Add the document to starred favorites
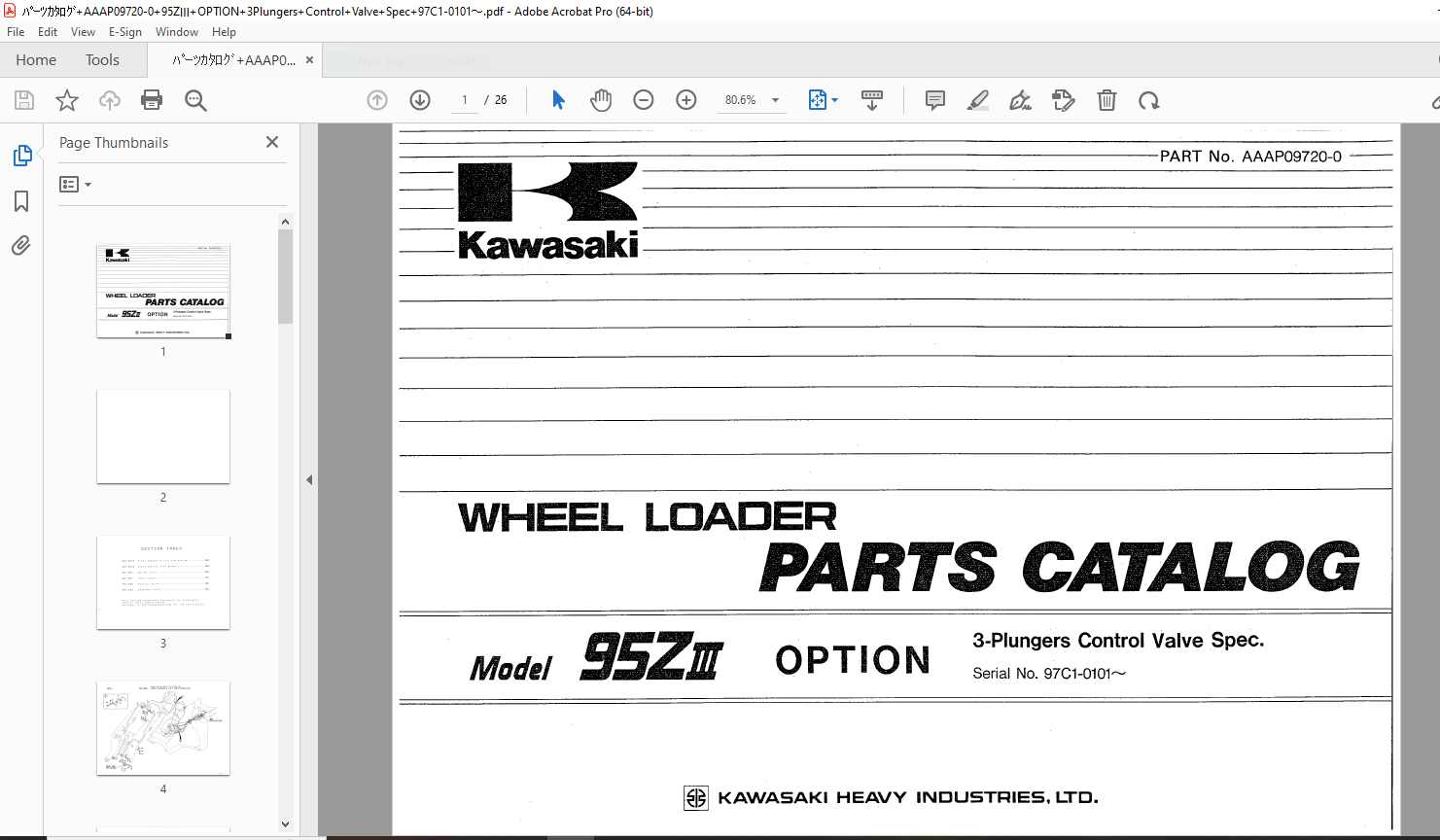 [67, 100]
